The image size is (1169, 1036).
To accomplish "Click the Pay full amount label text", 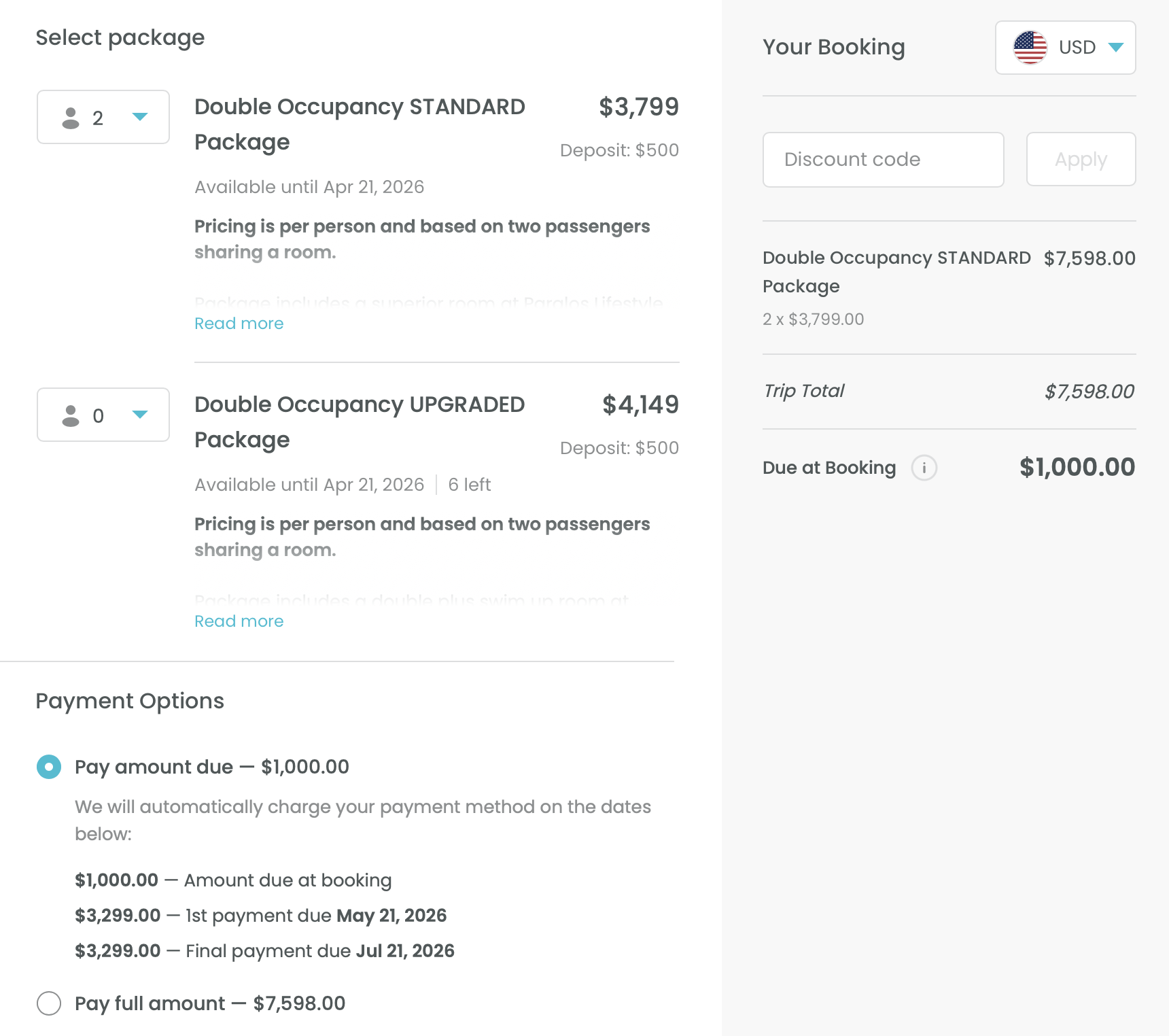I will coord(210,1003).
